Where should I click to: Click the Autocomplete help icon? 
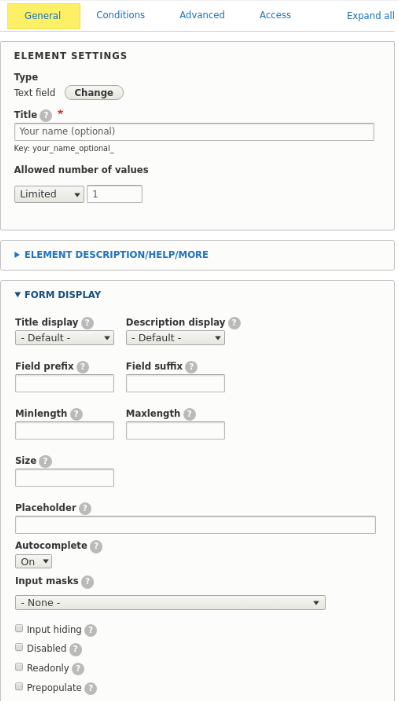(x=96, y=547)
